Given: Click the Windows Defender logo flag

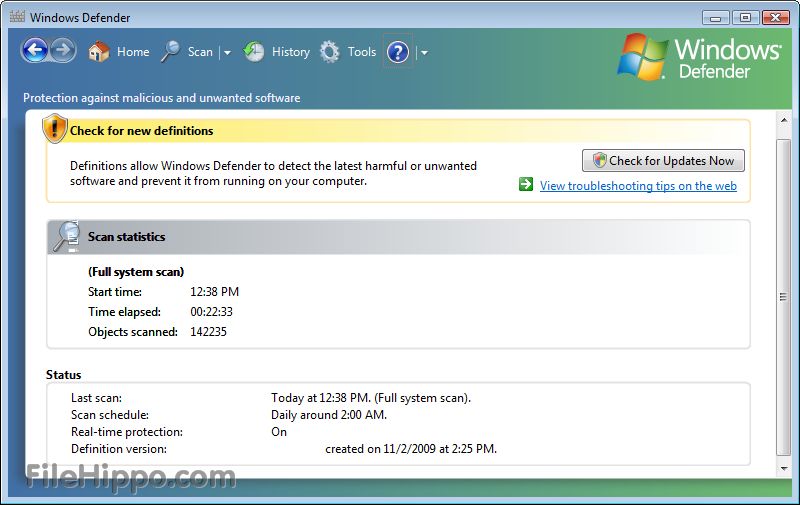Looking at the screenshot, I should pos(642,57).
